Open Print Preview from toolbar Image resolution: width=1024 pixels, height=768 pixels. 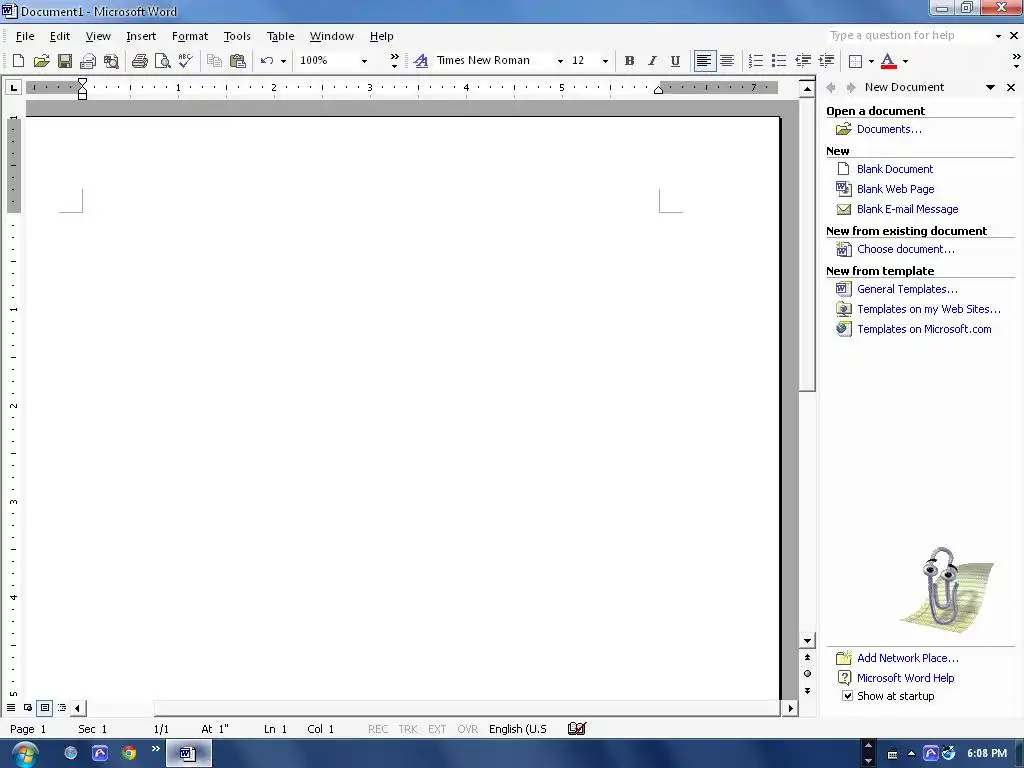click(x=163, y=61)
